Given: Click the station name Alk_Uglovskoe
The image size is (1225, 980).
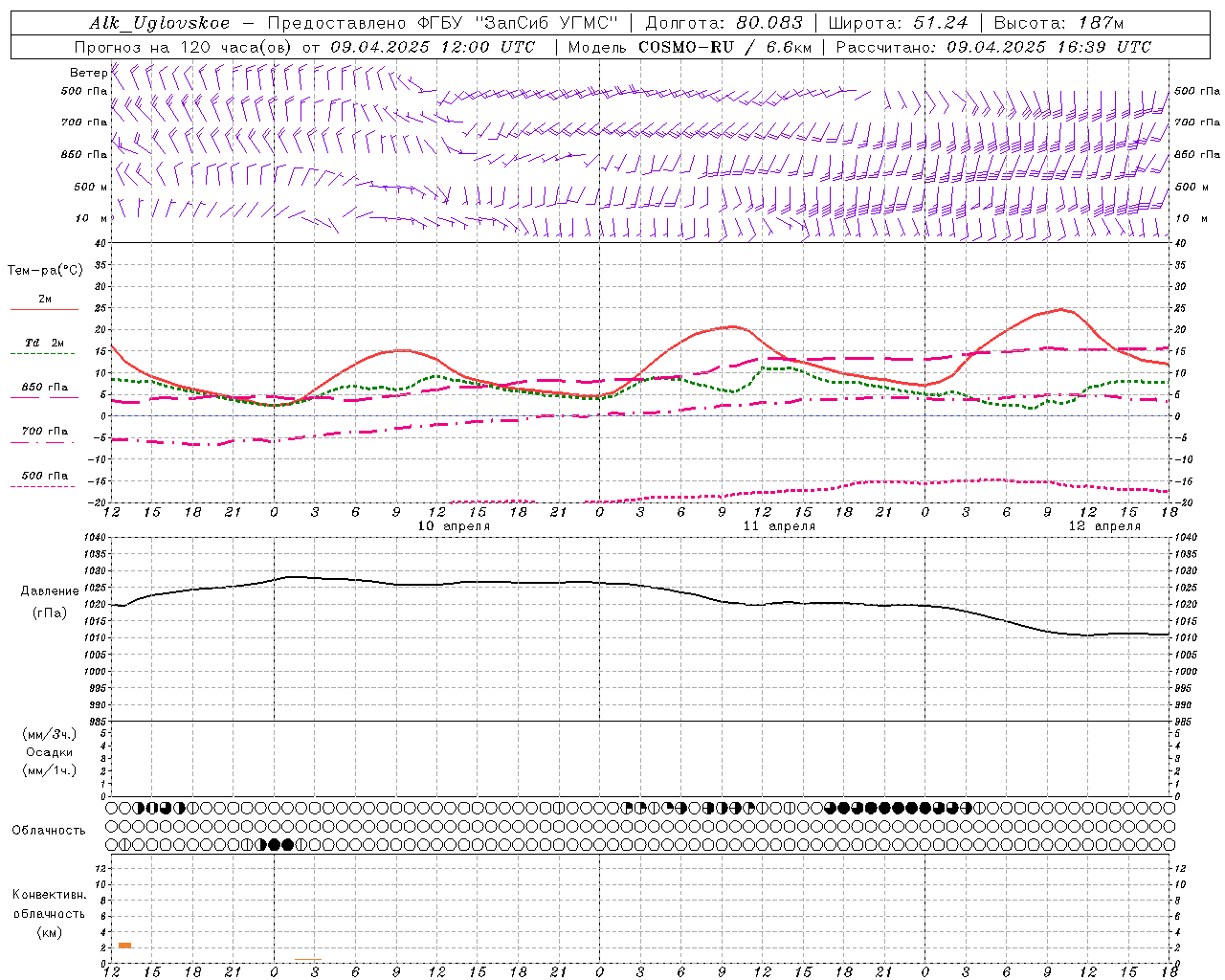Looking at the screenshot, I should 160,24.
